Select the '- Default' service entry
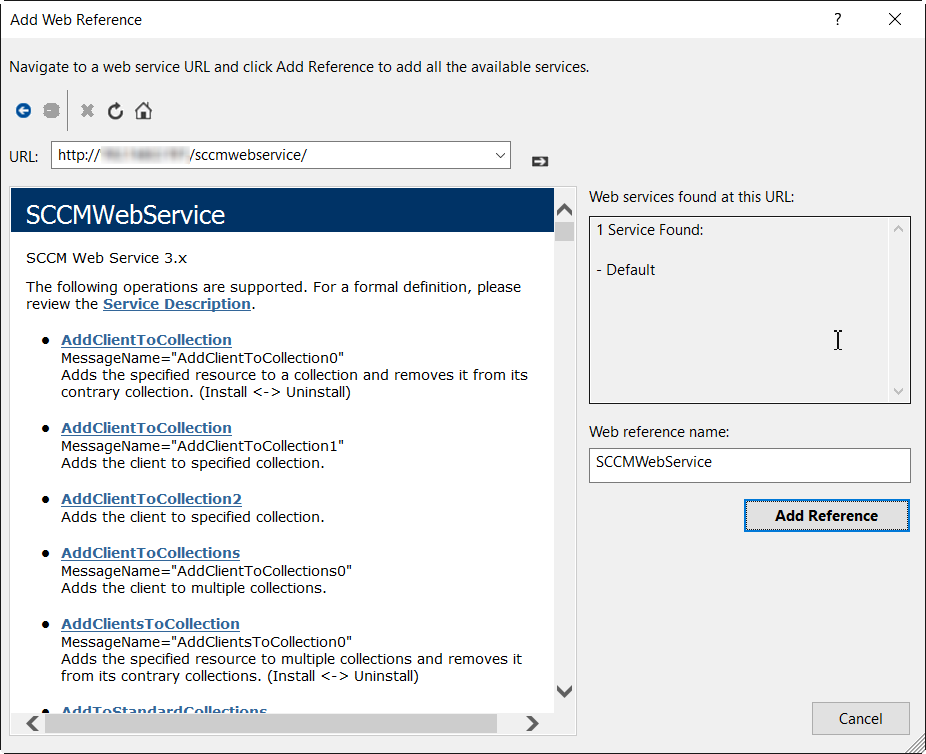The image size is (926, 754). (625, 270)
